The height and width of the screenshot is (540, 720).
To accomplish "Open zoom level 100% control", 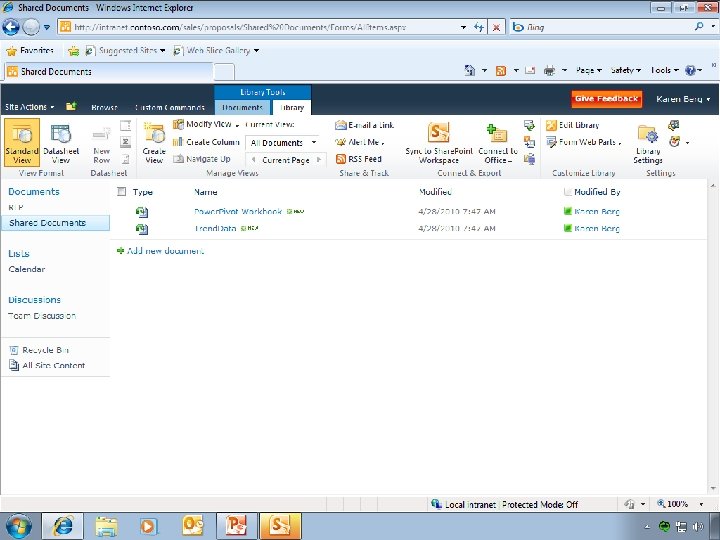I will [681, 504].
